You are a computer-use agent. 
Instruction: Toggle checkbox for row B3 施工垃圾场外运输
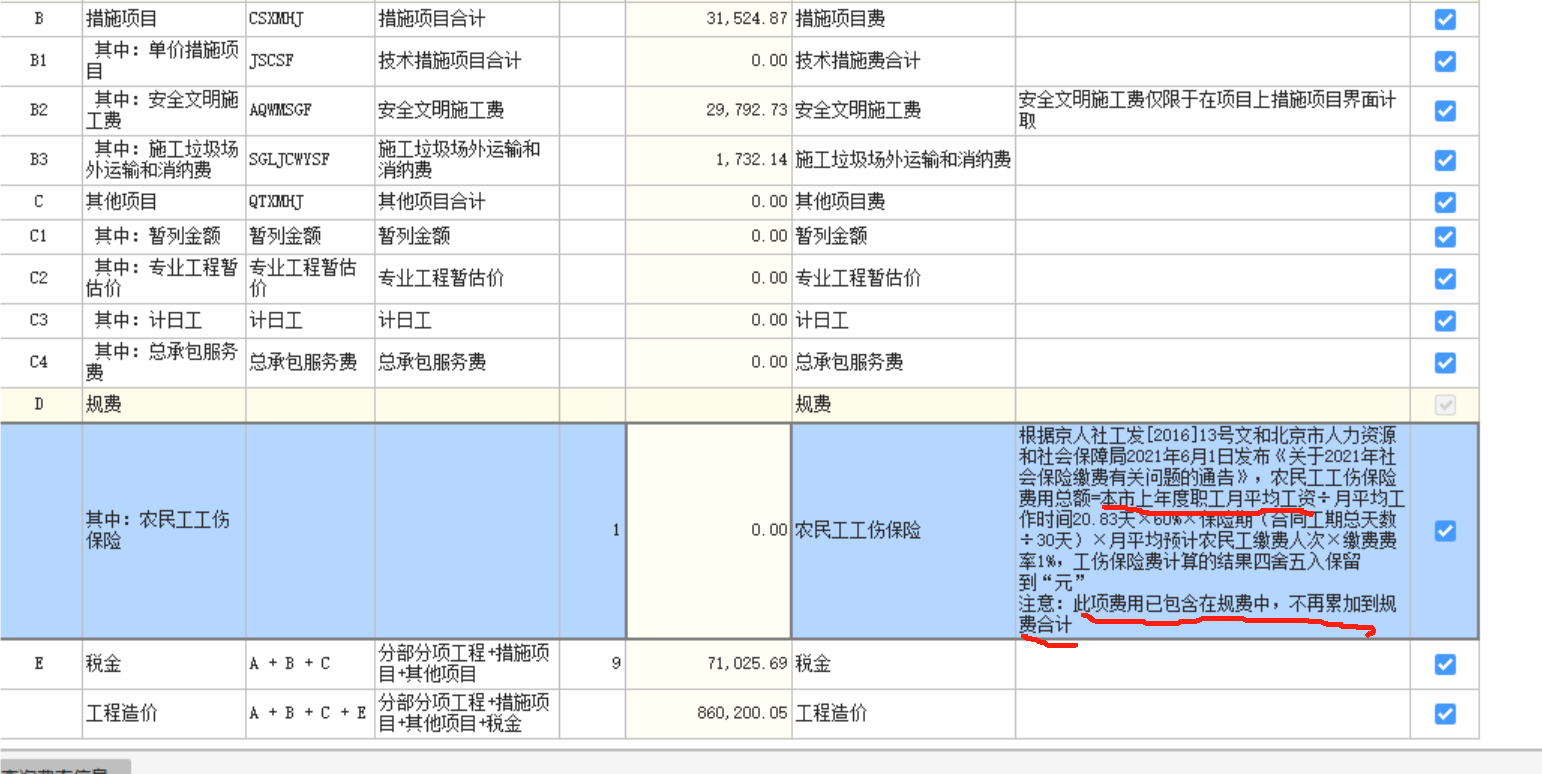tap(1444, 160)
